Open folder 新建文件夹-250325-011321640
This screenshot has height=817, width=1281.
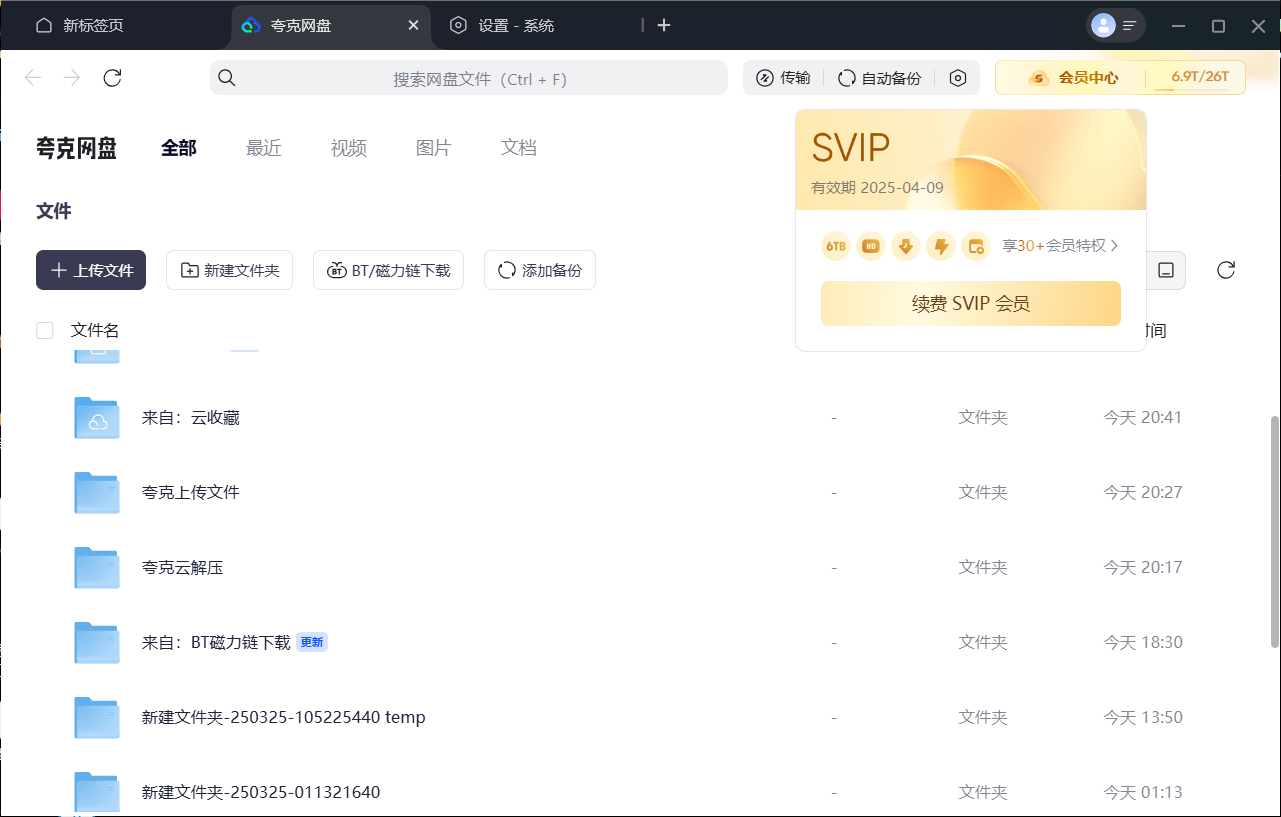point(261,792)
